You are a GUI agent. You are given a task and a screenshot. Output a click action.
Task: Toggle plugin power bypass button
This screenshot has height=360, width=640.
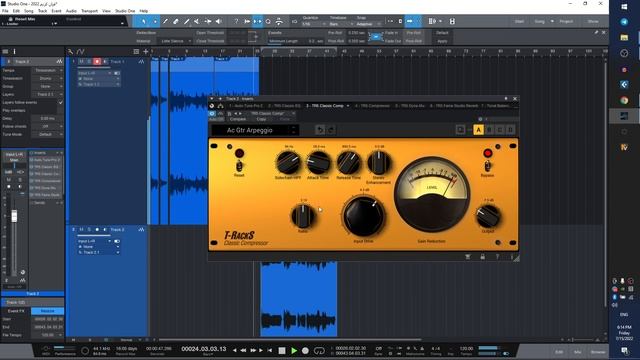coord(212,113)
